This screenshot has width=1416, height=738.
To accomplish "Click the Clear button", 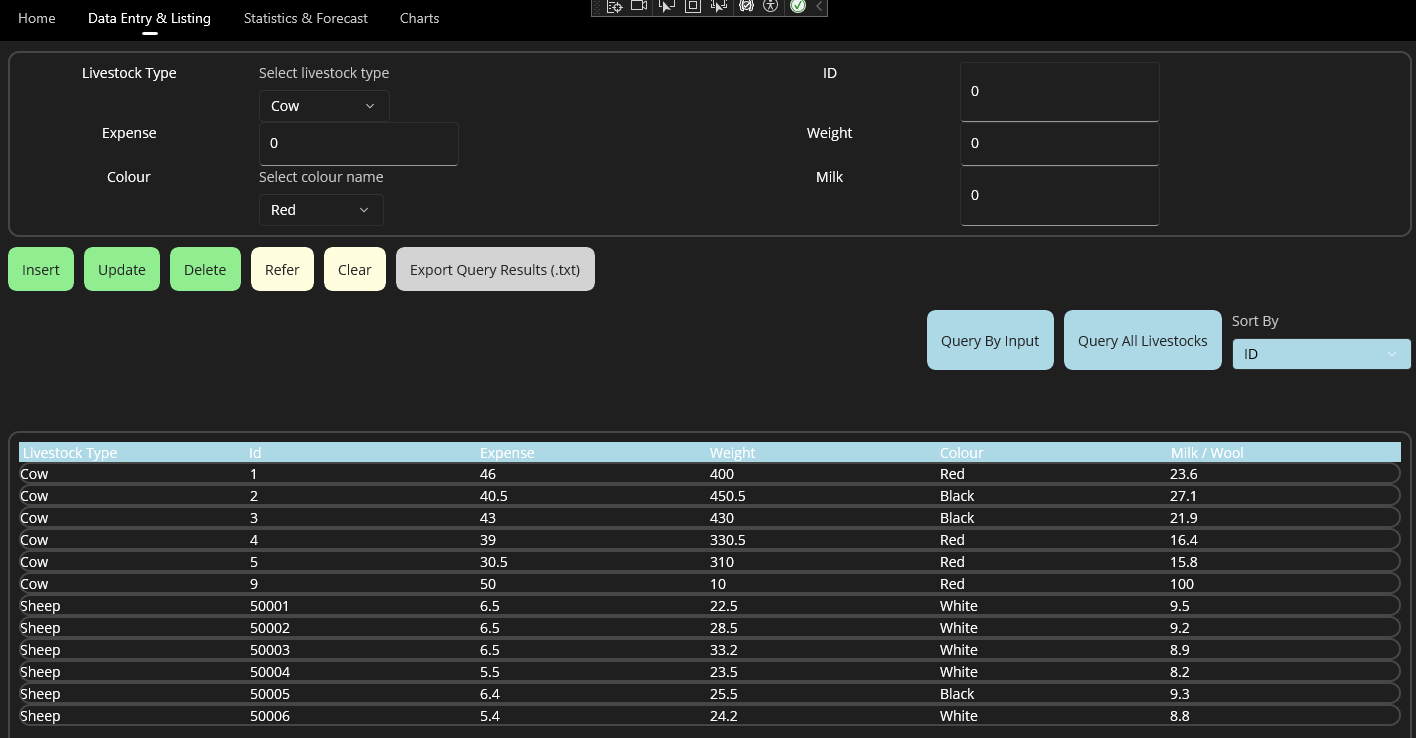I will pyautogui.click(x=355, y=269).
